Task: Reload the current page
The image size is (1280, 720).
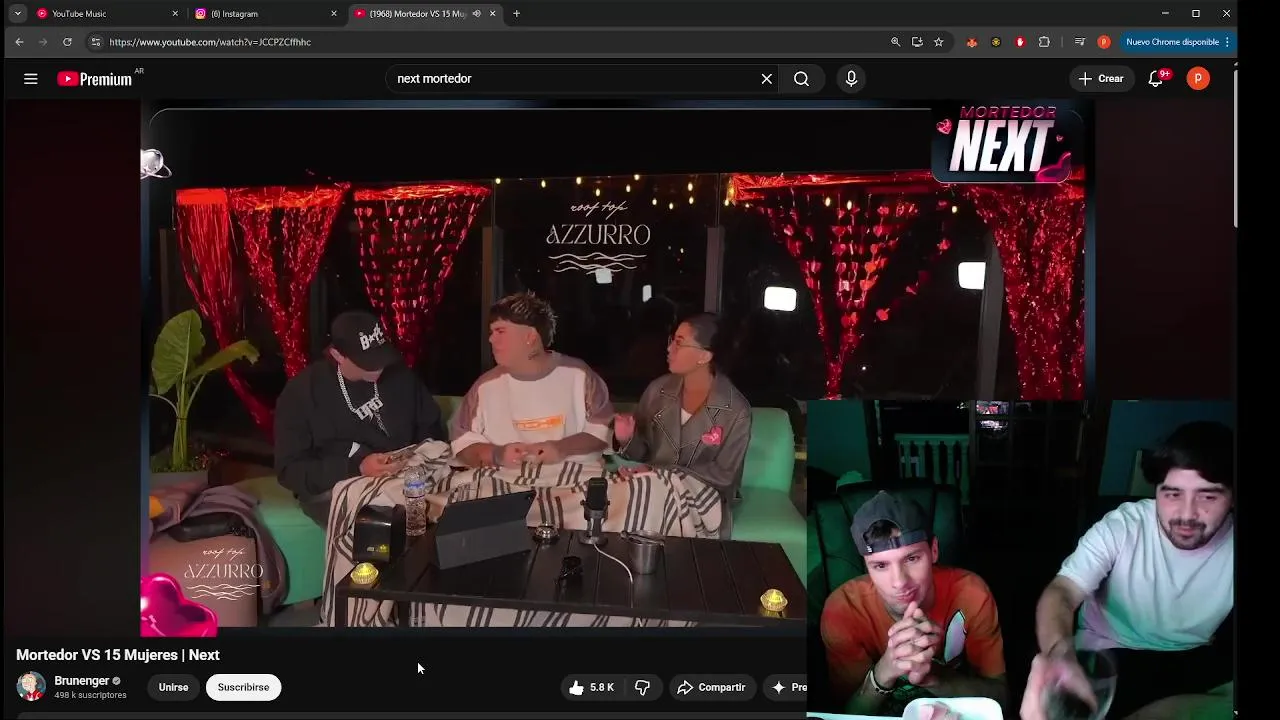Action: pyautogui.click(x=67, y=42)
